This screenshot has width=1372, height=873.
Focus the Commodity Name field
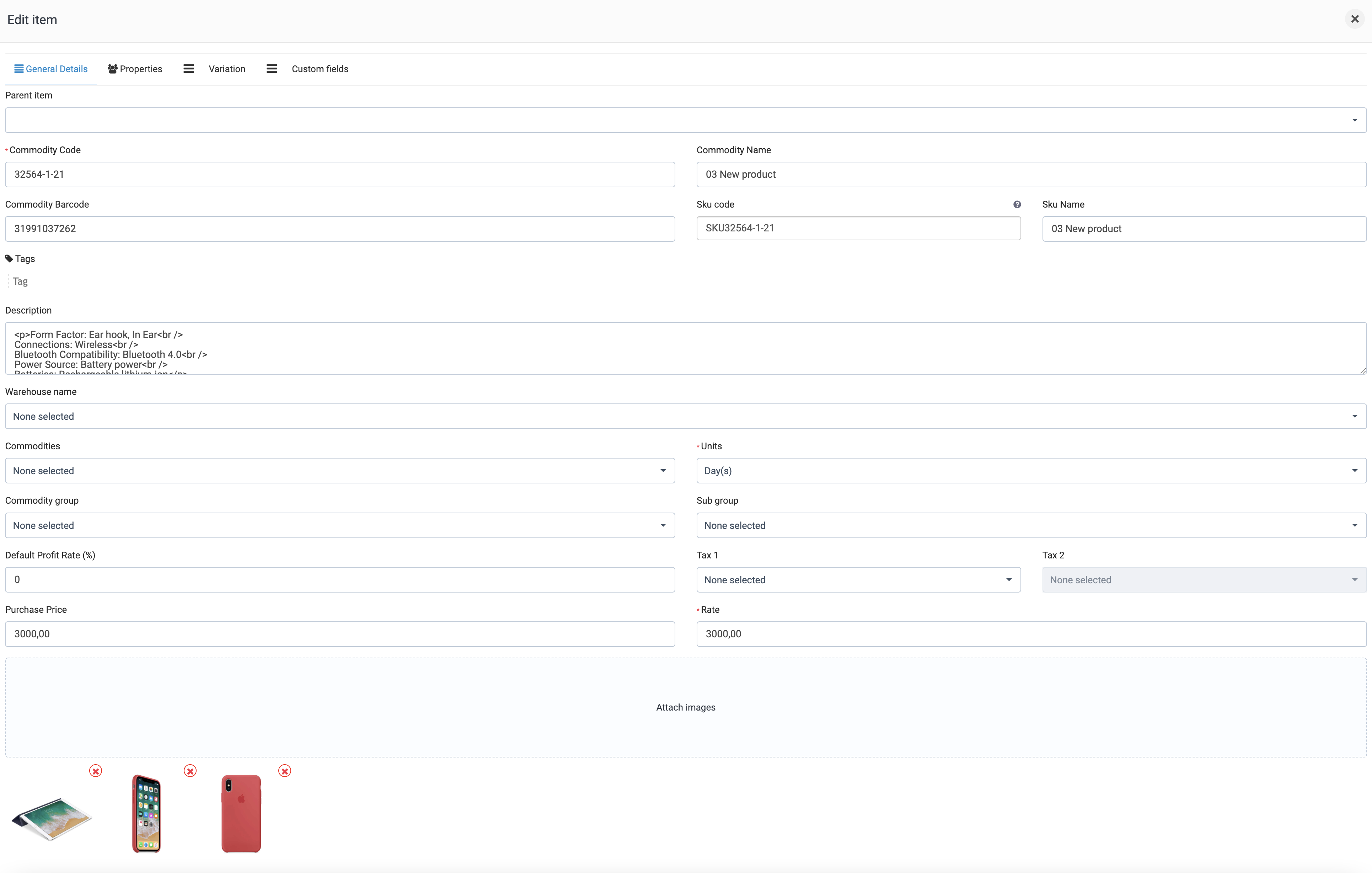tap(1031, 175)
